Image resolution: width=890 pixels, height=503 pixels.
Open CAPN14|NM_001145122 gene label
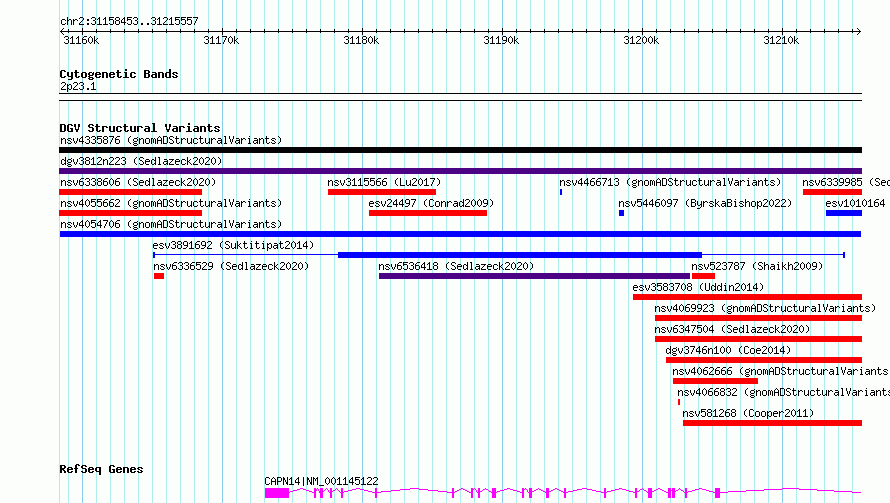(321, 481)
